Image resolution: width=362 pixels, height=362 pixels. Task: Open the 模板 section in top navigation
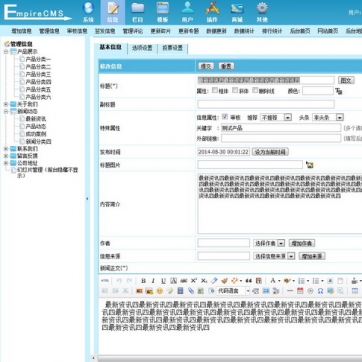163,12
